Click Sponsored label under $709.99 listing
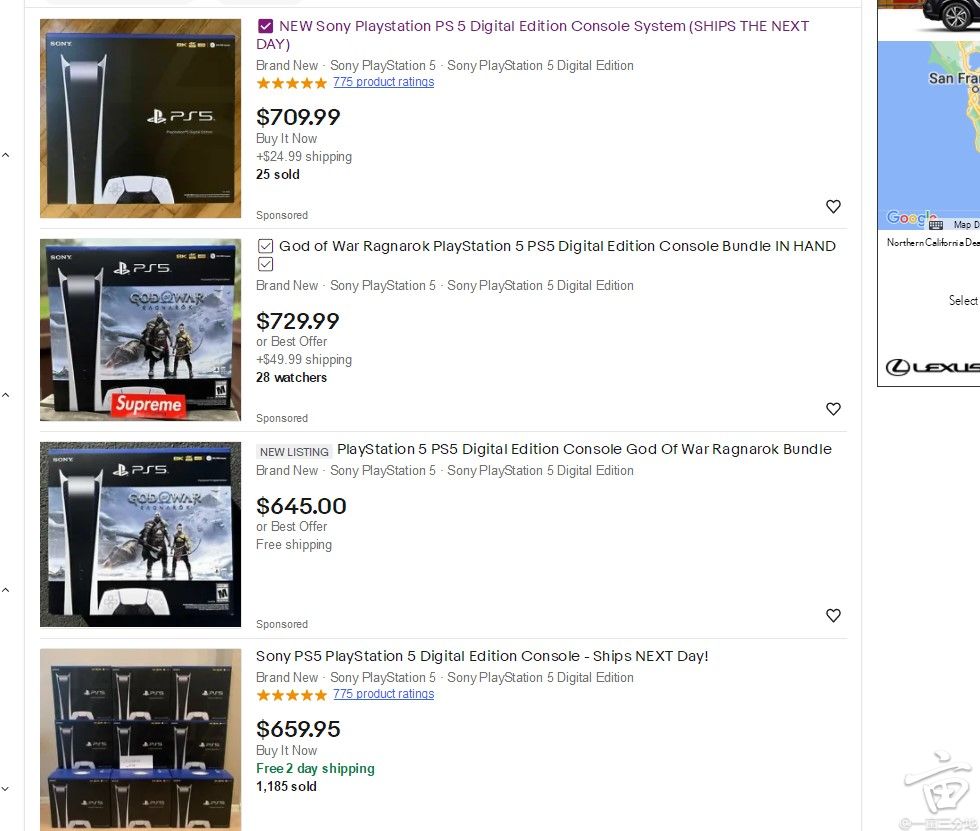 (282, 215)
